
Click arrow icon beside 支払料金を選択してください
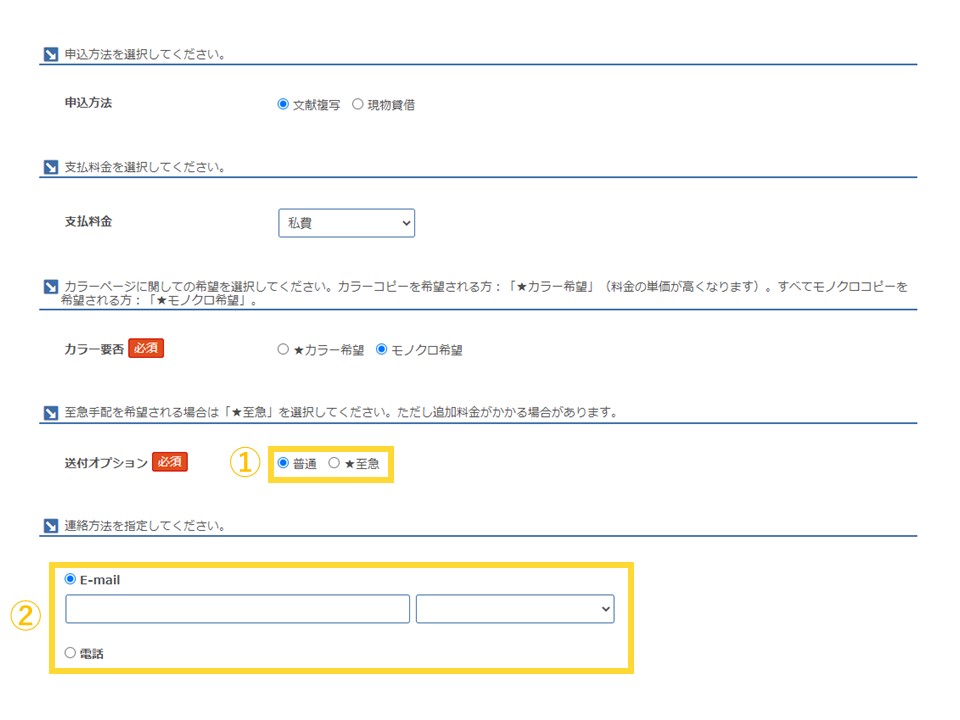(51, 167)
